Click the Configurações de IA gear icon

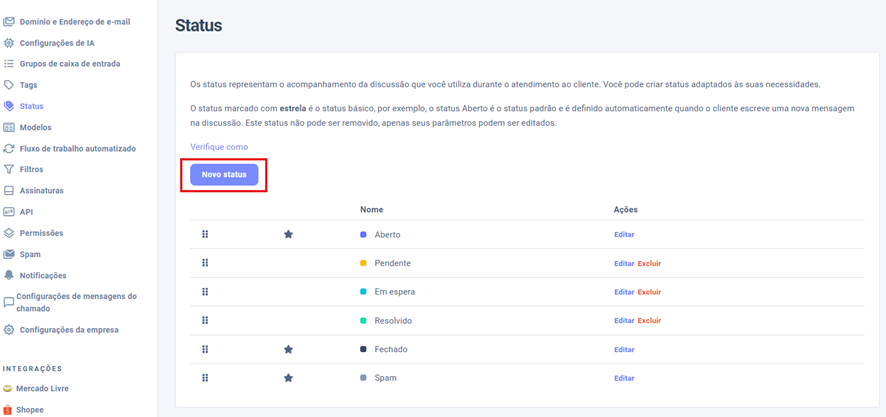[x=9, y=43]
